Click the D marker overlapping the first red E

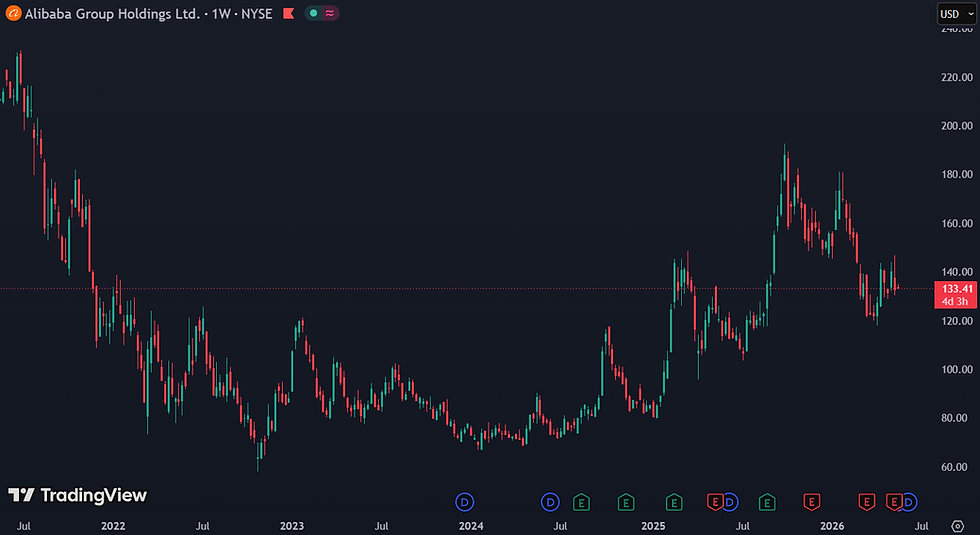point(730,502)
